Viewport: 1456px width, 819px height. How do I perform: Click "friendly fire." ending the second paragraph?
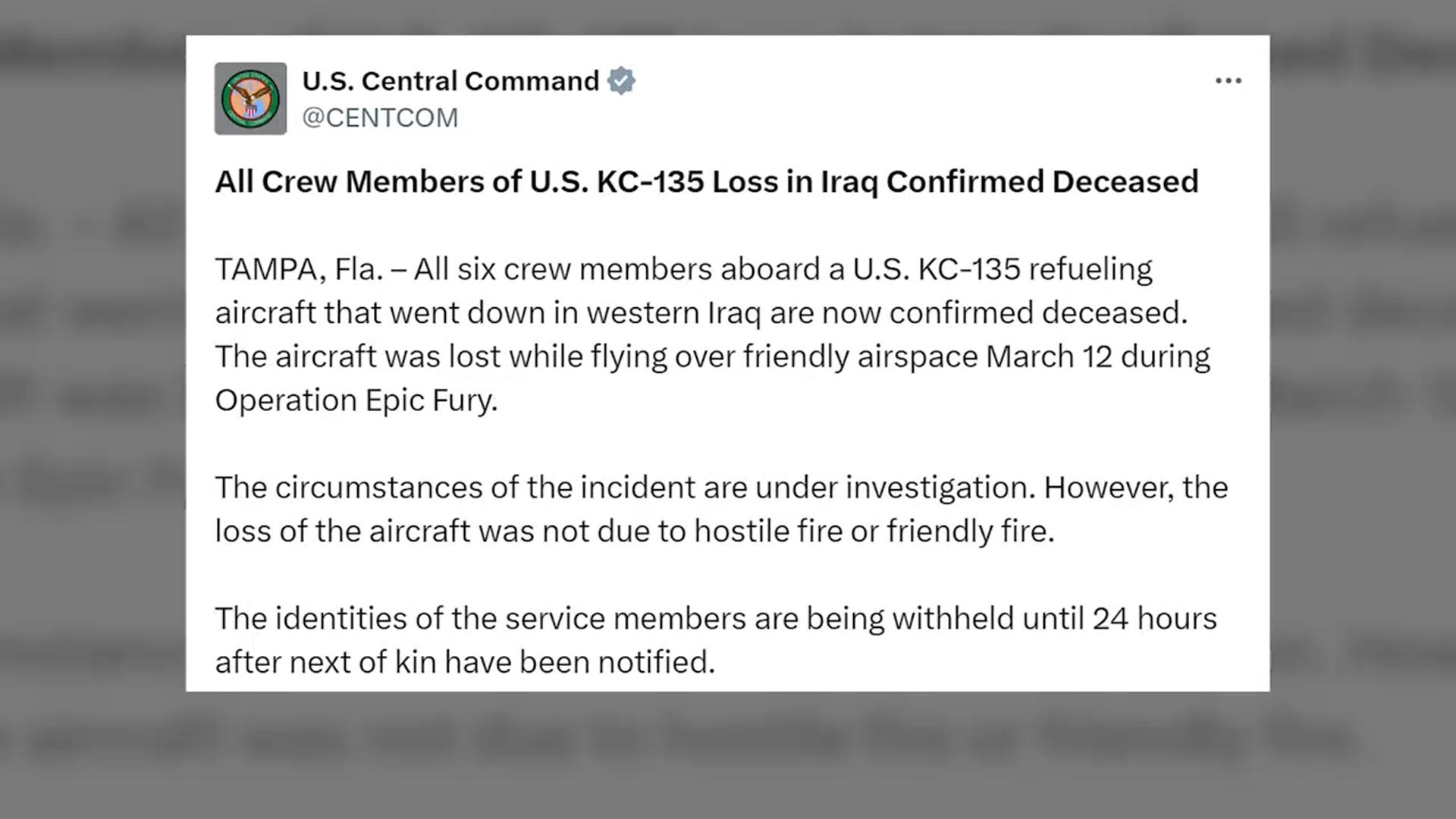971,532
